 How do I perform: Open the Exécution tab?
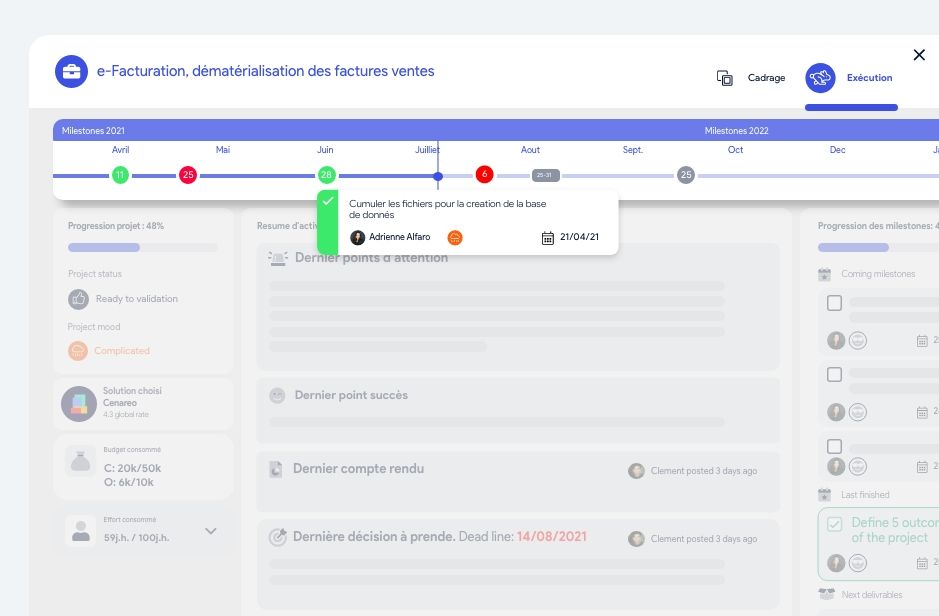click(x=869, y=78)
